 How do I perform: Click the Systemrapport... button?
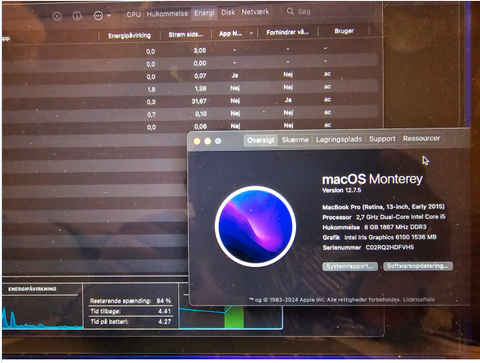[x=350, y=266]
